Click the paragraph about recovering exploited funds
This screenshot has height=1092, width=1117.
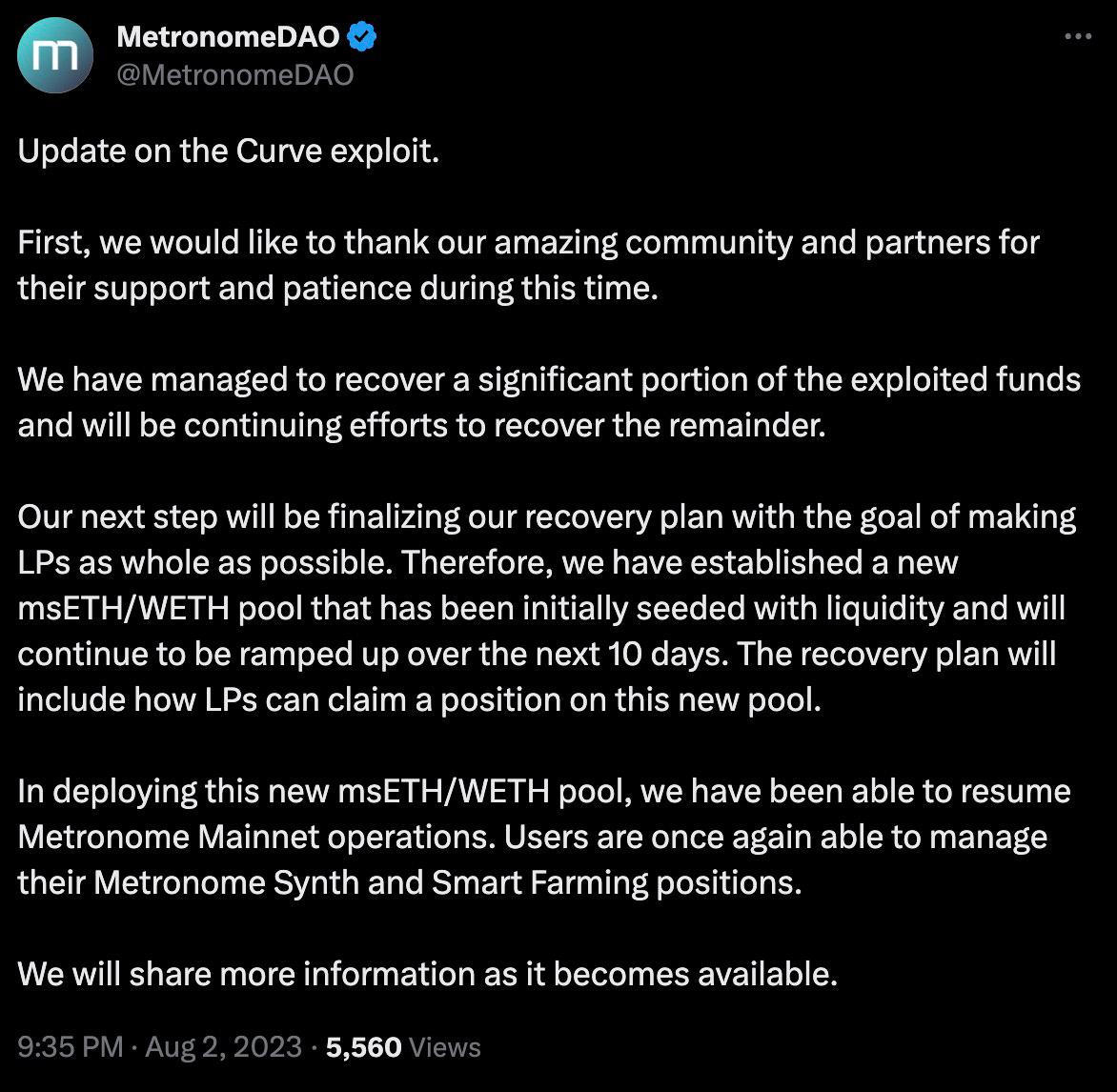point(548,402)
